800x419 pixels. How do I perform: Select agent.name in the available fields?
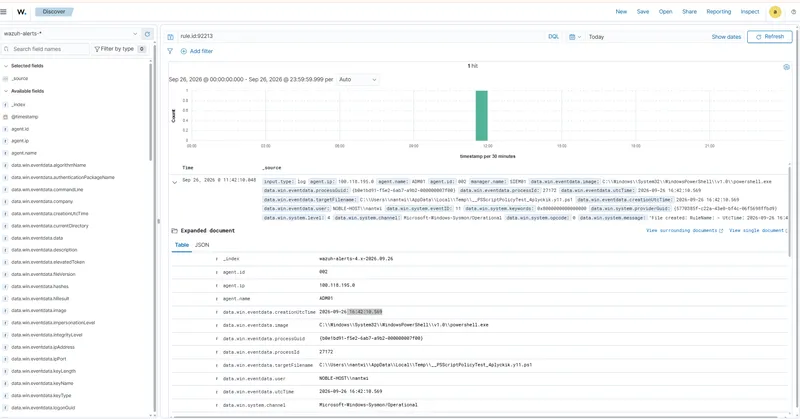pos(24,153)
